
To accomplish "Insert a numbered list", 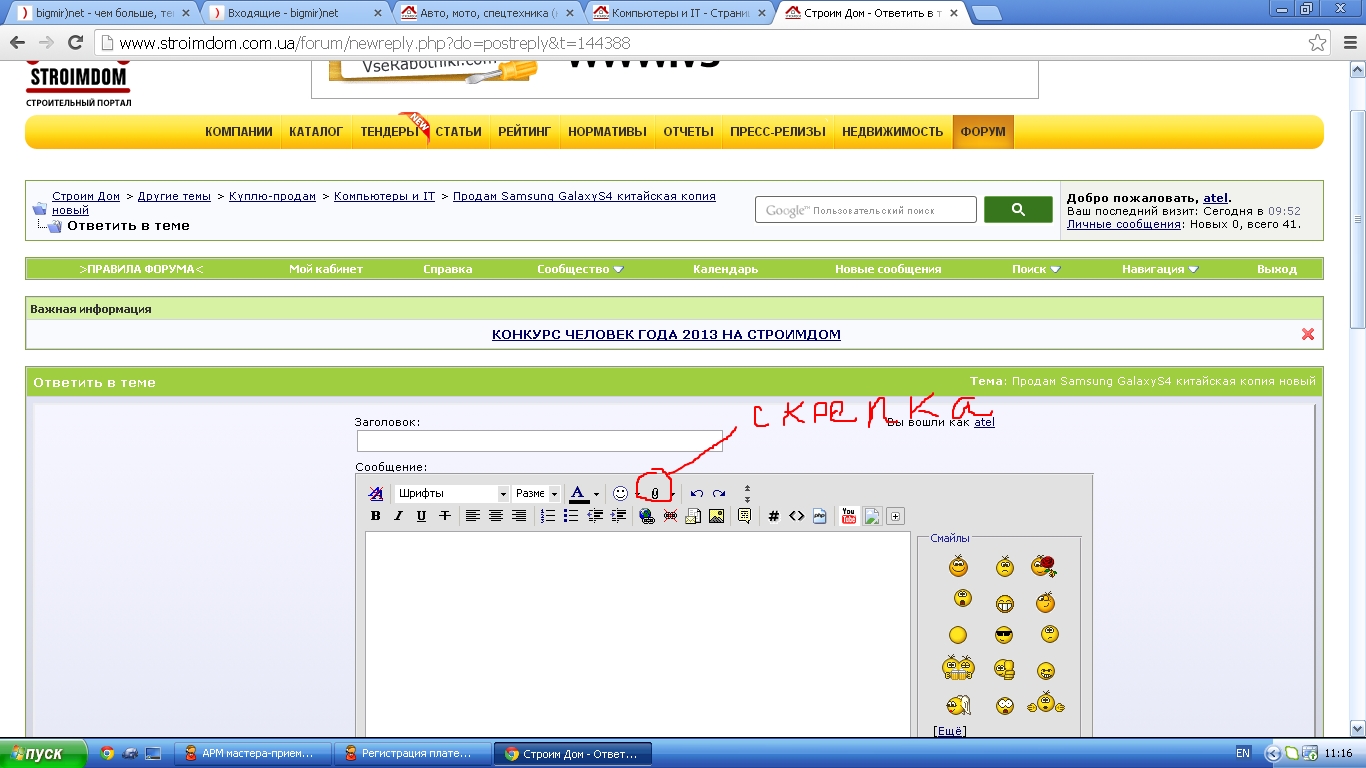I will [x=547, y=516].
